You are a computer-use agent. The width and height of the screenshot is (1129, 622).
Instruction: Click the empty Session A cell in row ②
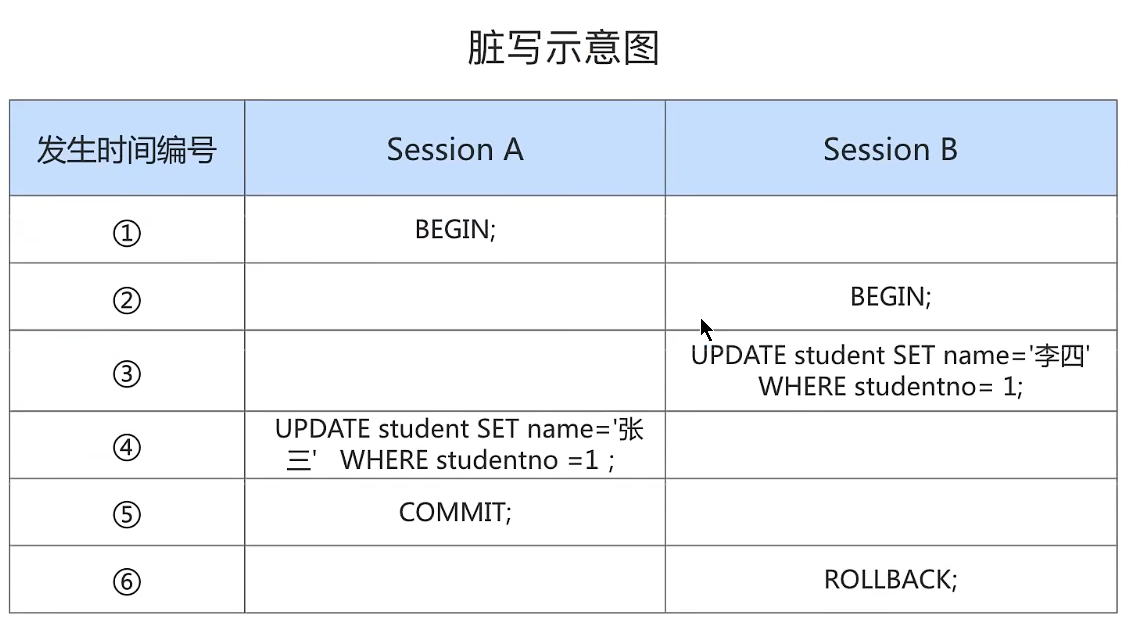click(x=455, y=297)
